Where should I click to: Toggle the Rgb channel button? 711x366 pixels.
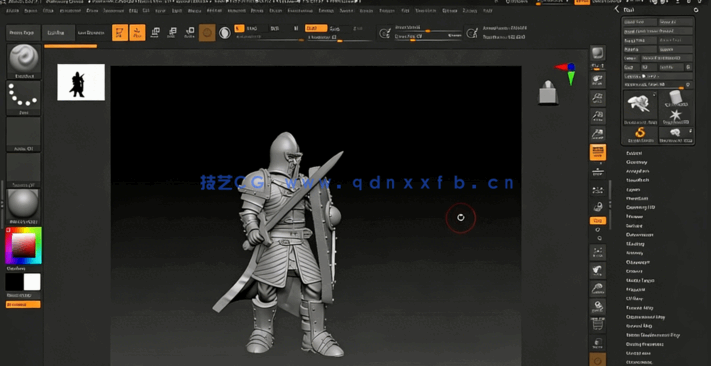click(x=274, y=28)
